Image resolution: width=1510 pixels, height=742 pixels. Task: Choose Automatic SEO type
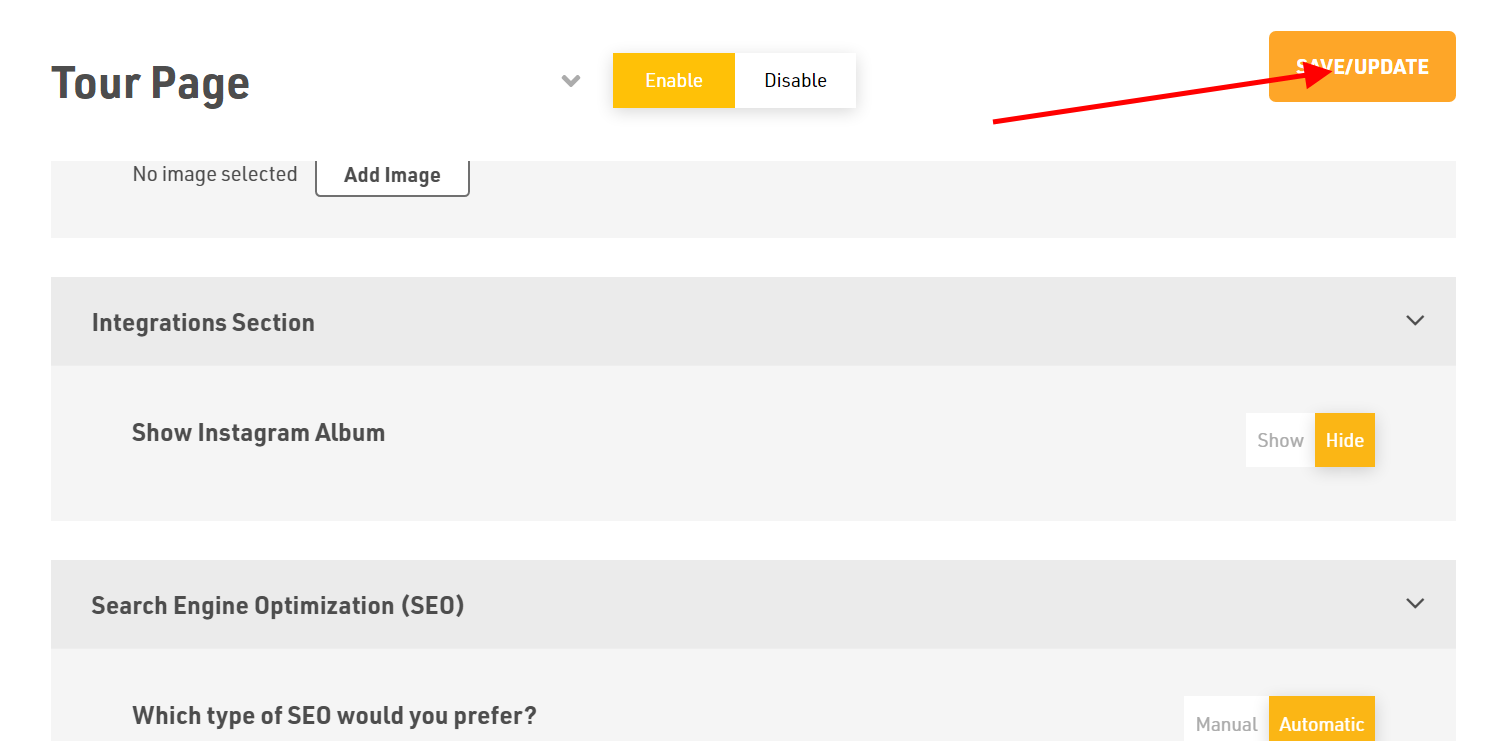point(1322,723)
